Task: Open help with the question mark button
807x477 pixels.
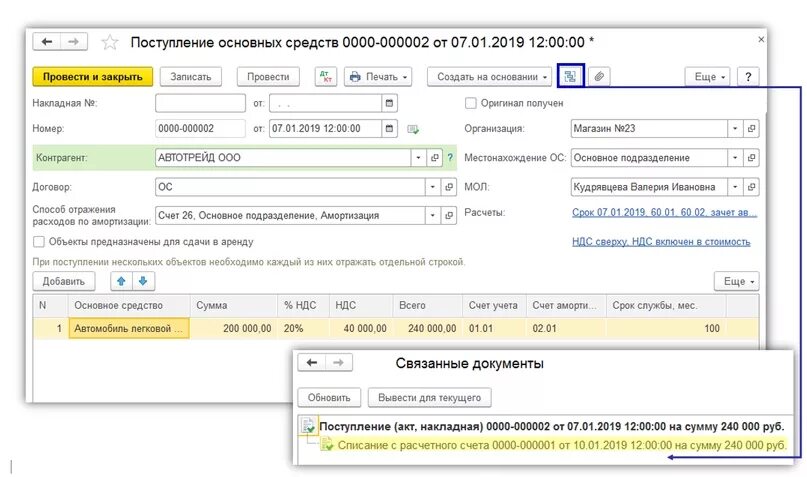Action: click(748, 77)
